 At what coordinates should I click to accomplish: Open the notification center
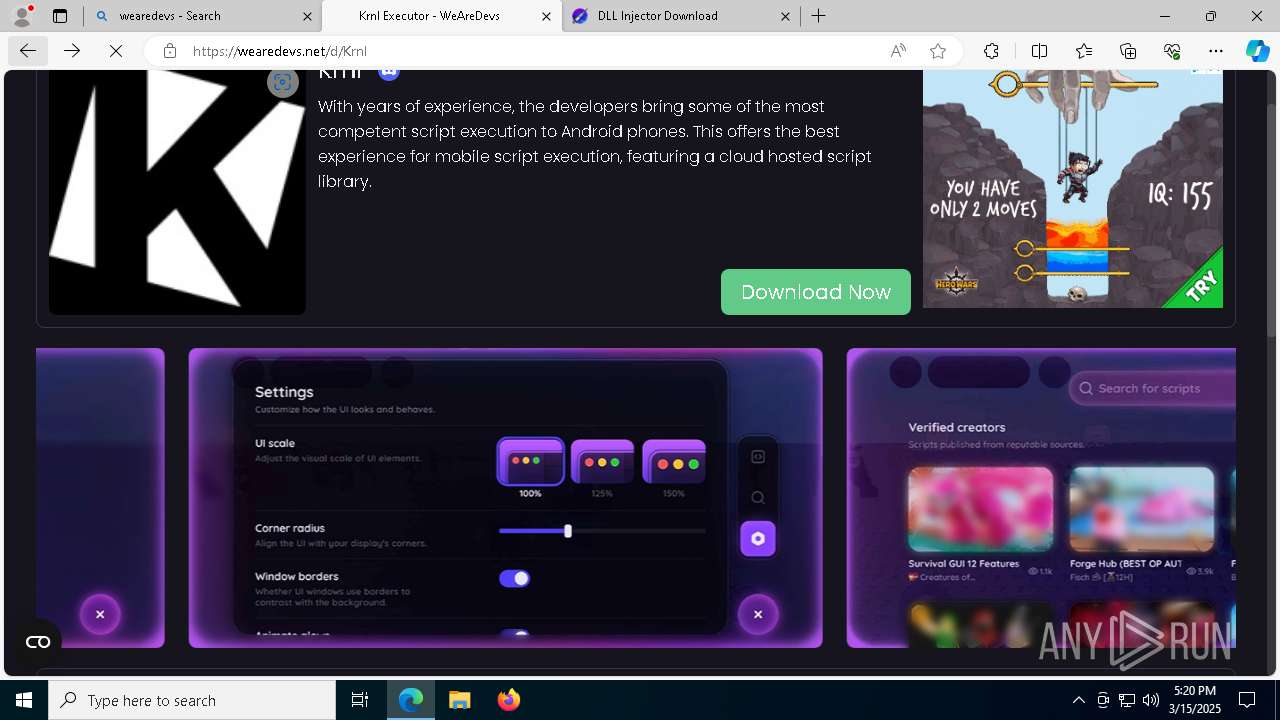coord(1247,700)
